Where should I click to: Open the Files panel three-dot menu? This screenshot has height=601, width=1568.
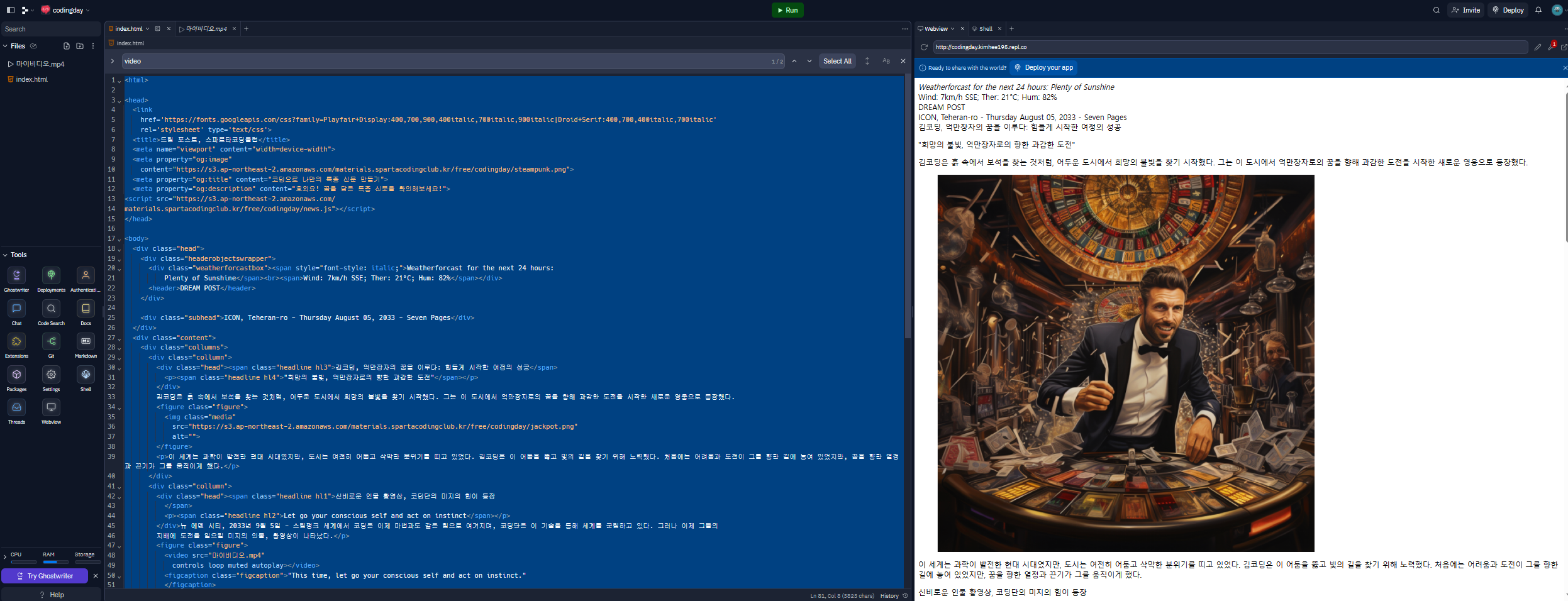pyautogui.click(x=93, y=46)
